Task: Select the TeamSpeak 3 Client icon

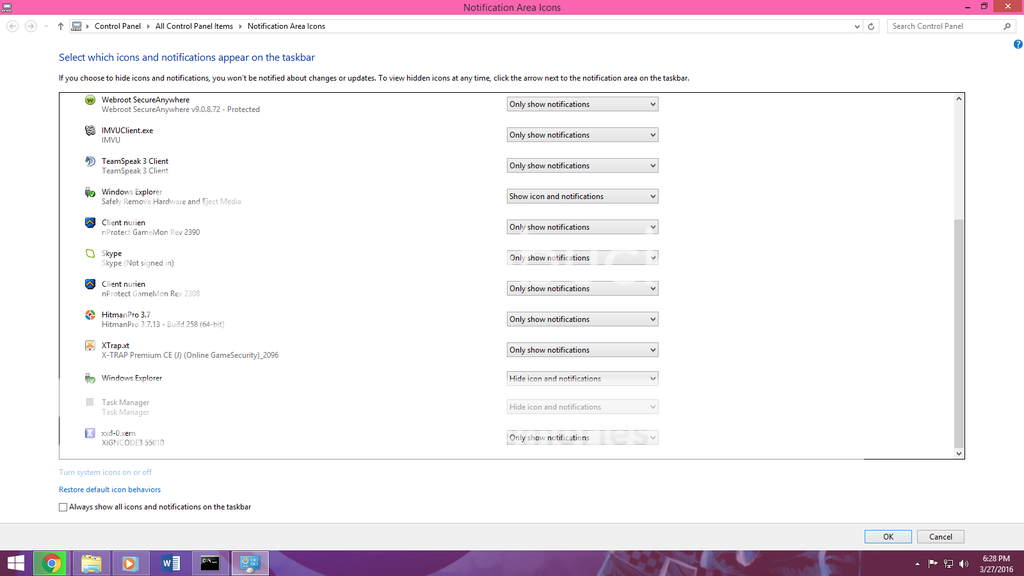Action: tap(91, 163)
